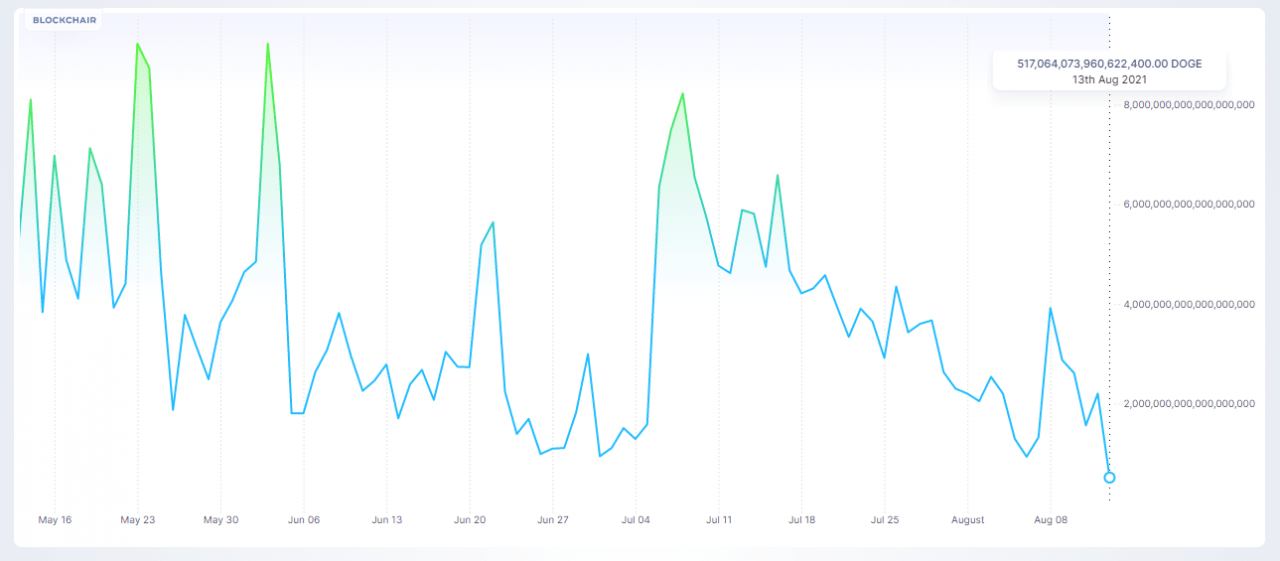Click the Jul 25 date label
Viewport: 1280px width, 561px height.
point(885,520)
